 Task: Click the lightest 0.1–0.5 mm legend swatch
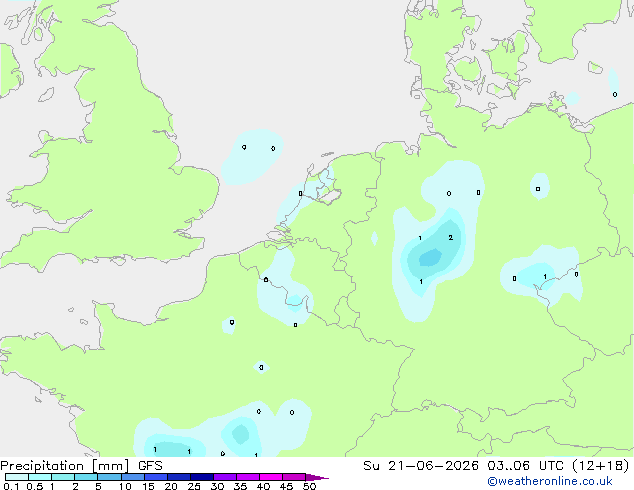(17, 477)
